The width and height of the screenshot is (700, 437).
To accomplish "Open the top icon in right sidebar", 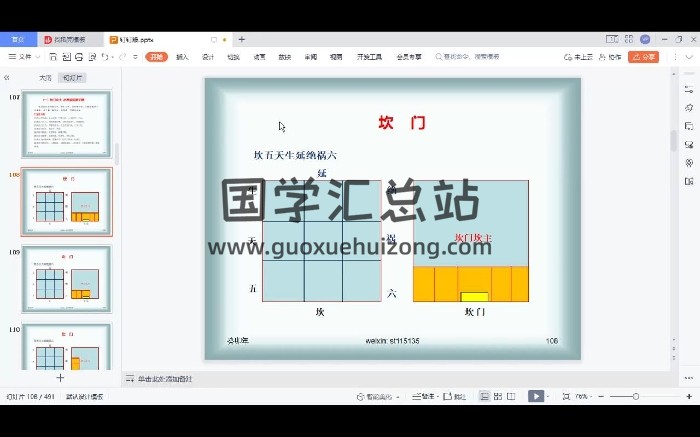I will (689, 90).
